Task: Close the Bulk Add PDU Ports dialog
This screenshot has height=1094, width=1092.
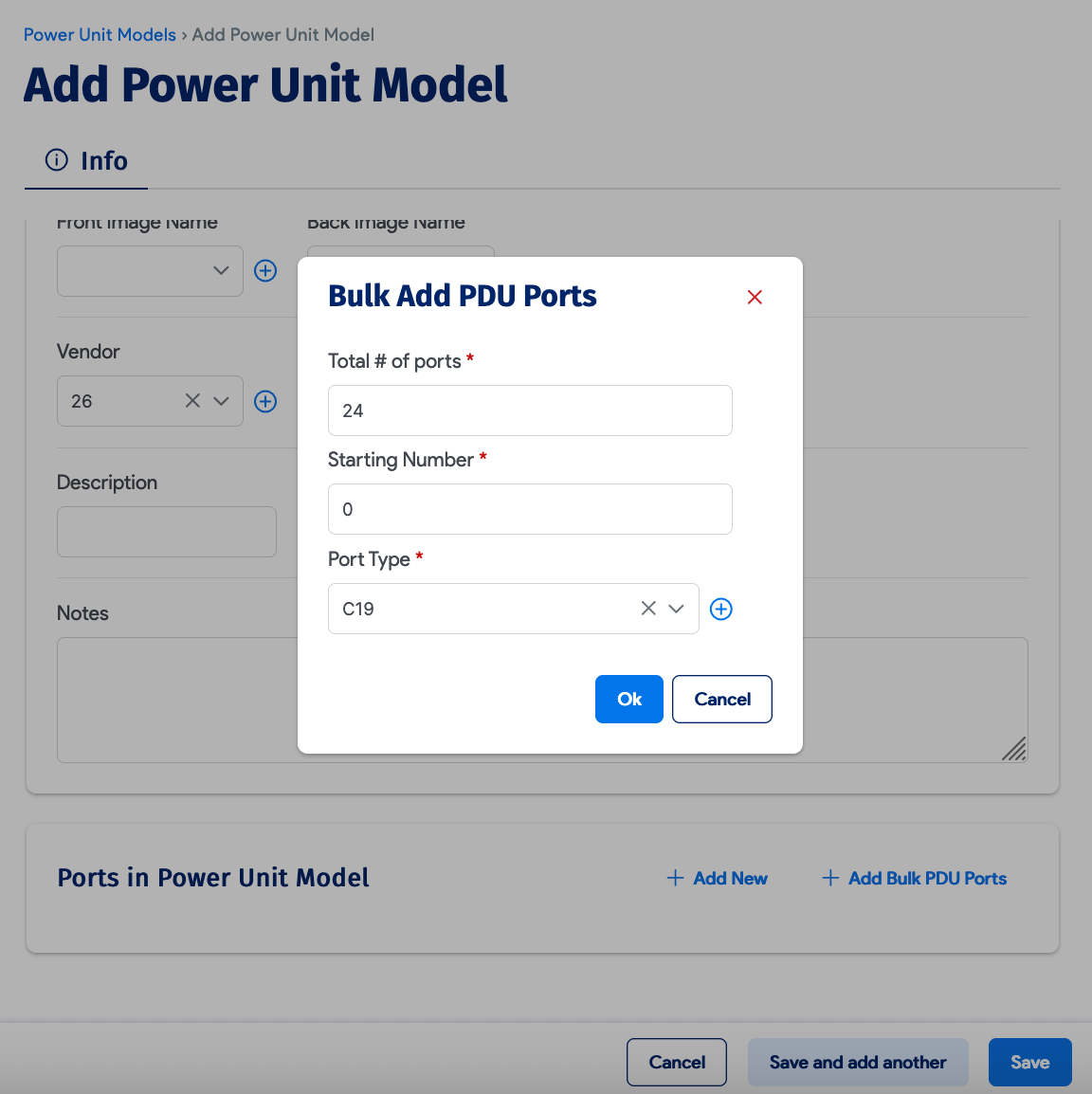Action: (755, 297)
